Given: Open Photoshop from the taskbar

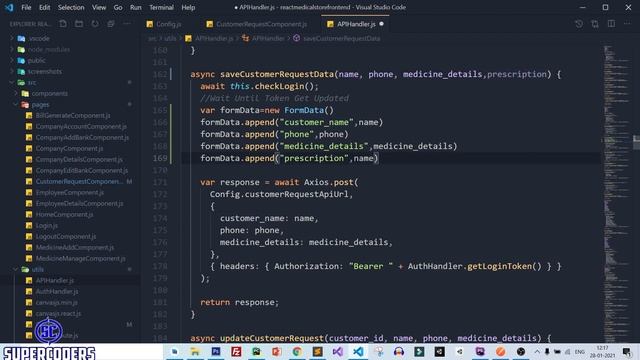Looking at the screenshot, I should (216, 351).
